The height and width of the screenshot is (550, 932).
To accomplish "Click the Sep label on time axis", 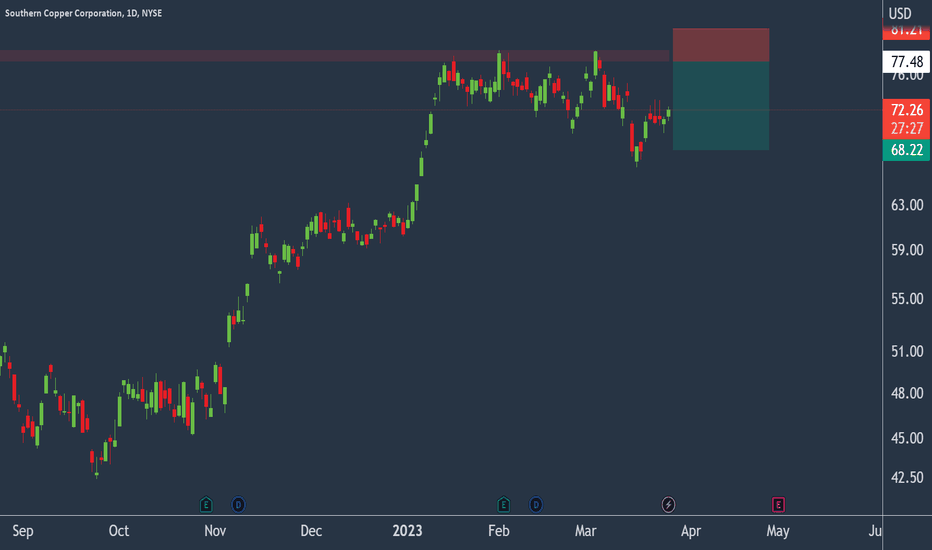I will click(23, 531).
